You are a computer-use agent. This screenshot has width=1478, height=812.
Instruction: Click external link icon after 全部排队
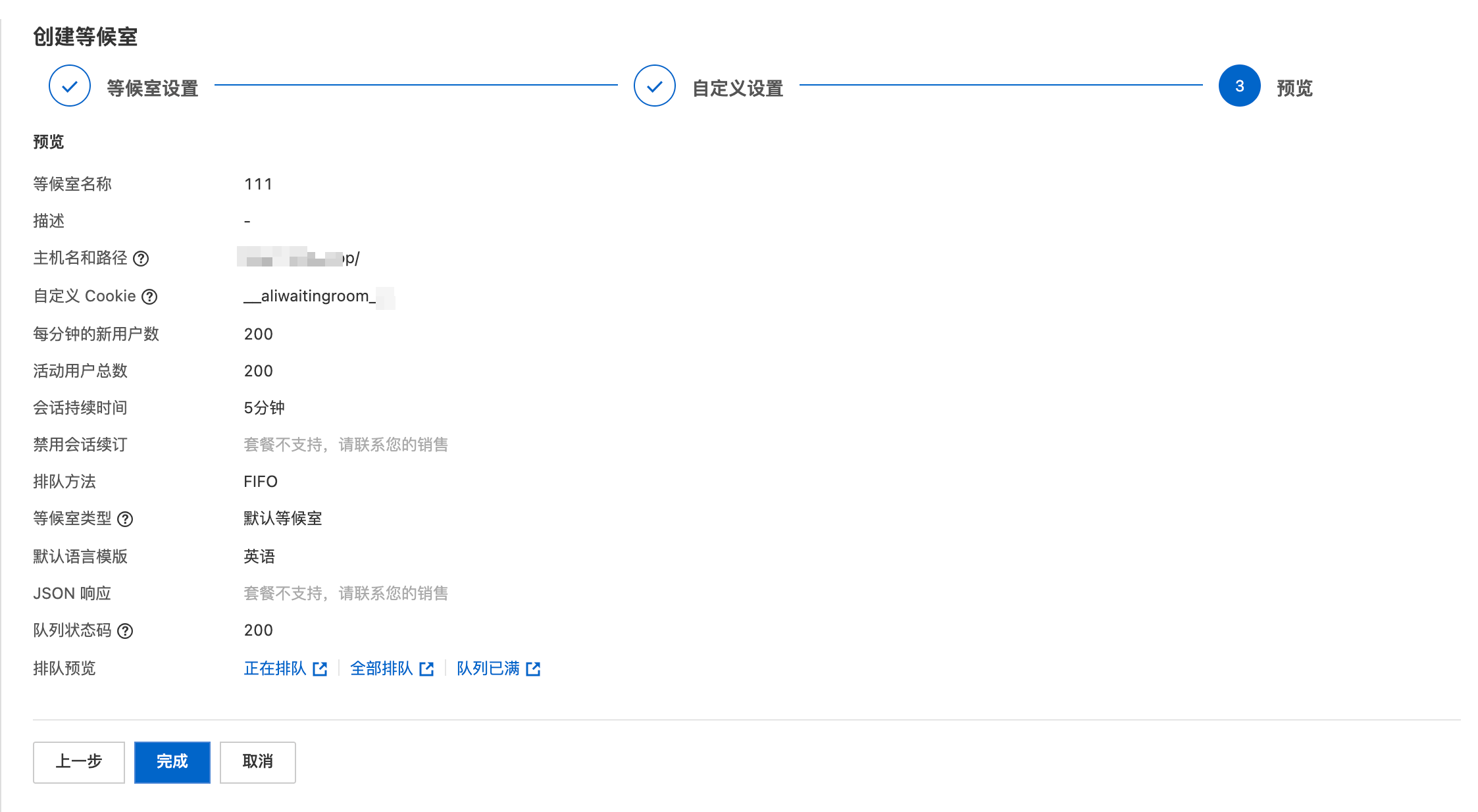pos(426,669)
